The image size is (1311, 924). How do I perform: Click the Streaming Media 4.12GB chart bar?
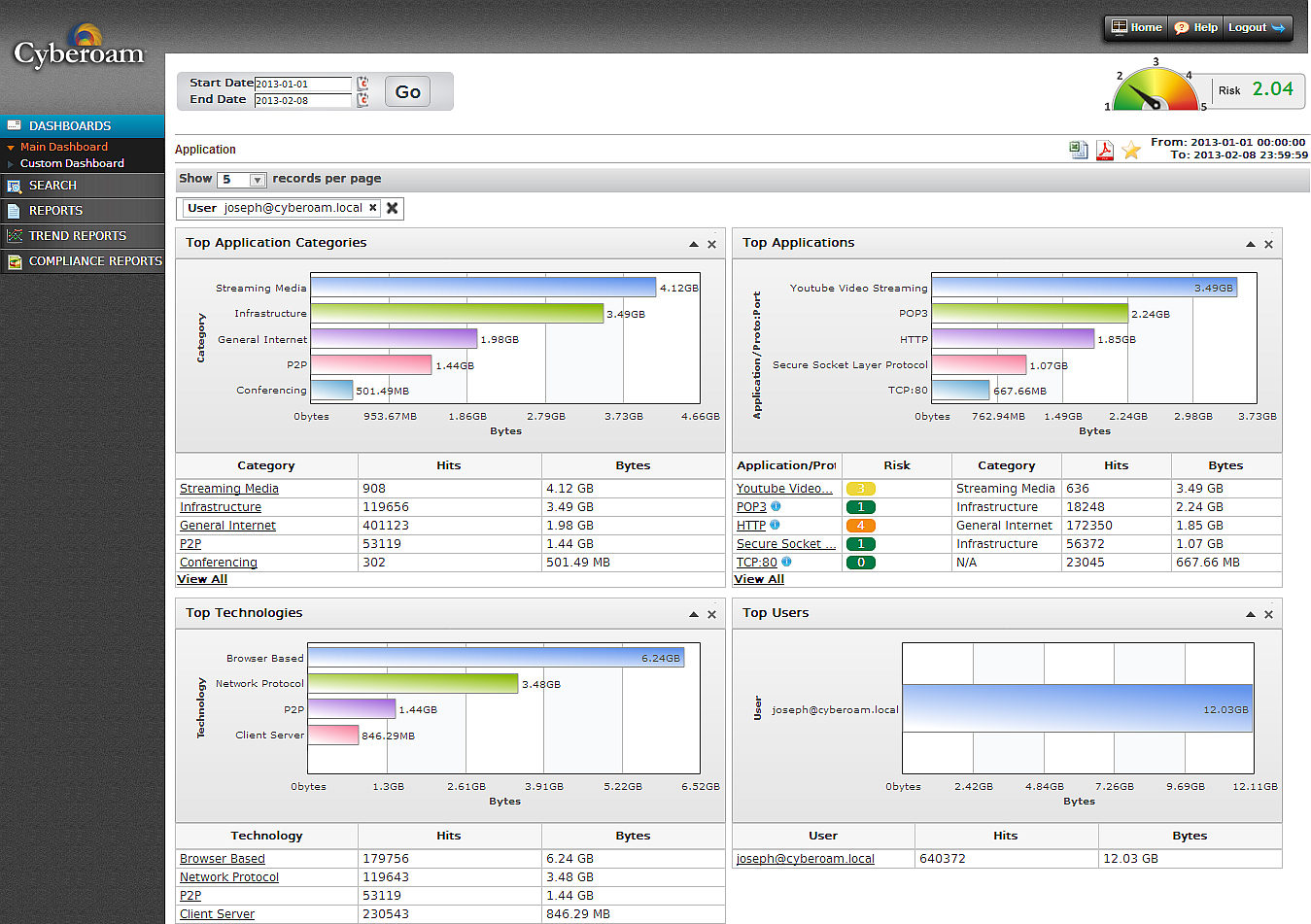pyautogui.click(x=483, y=288)
